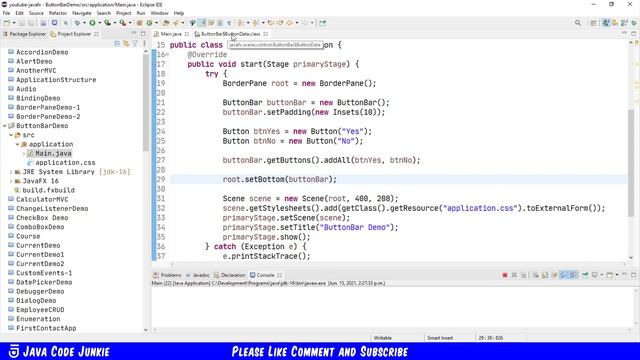
Task: Switch to ButtonBar$ButtonData.class tab
Action: coord(231,34)
